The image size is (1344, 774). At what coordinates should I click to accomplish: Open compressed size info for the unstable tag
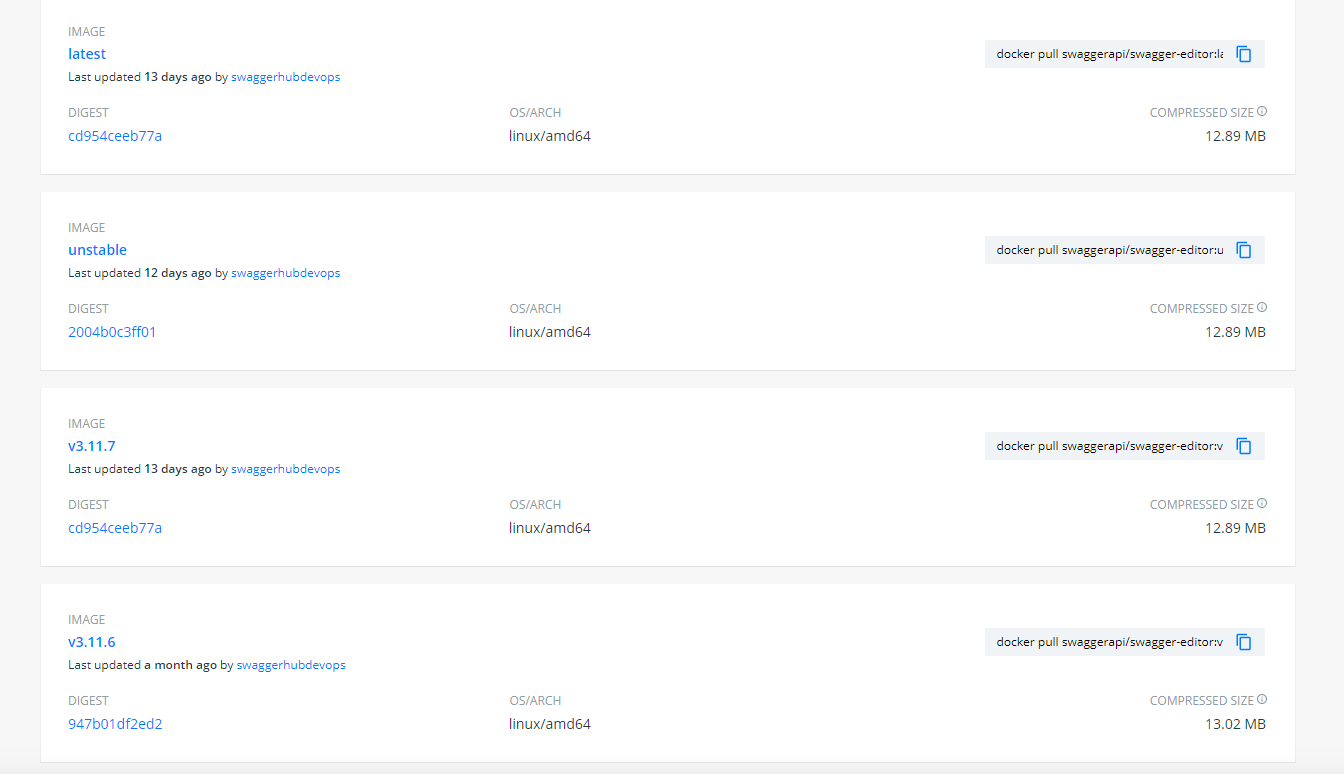[x=1262, y=306]
